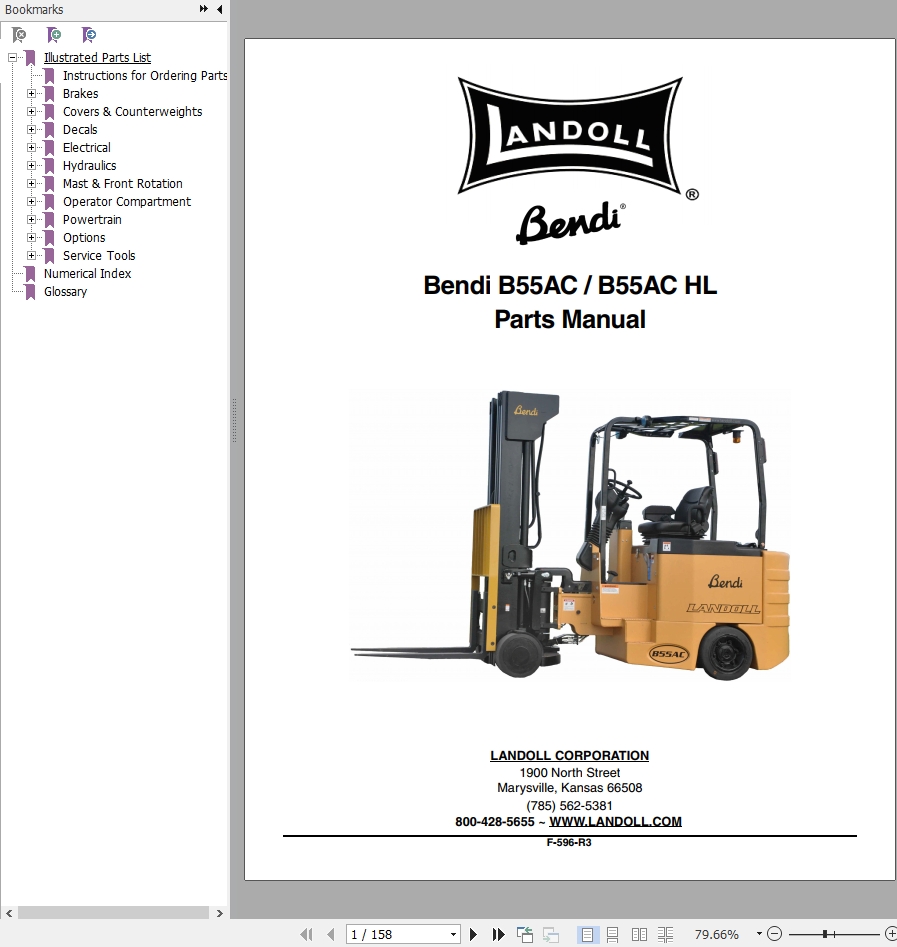Open the Numerical Index bookmark
The width and height of the screenshot is (897, 947).
pyautogui.click(x=87, y=274)
